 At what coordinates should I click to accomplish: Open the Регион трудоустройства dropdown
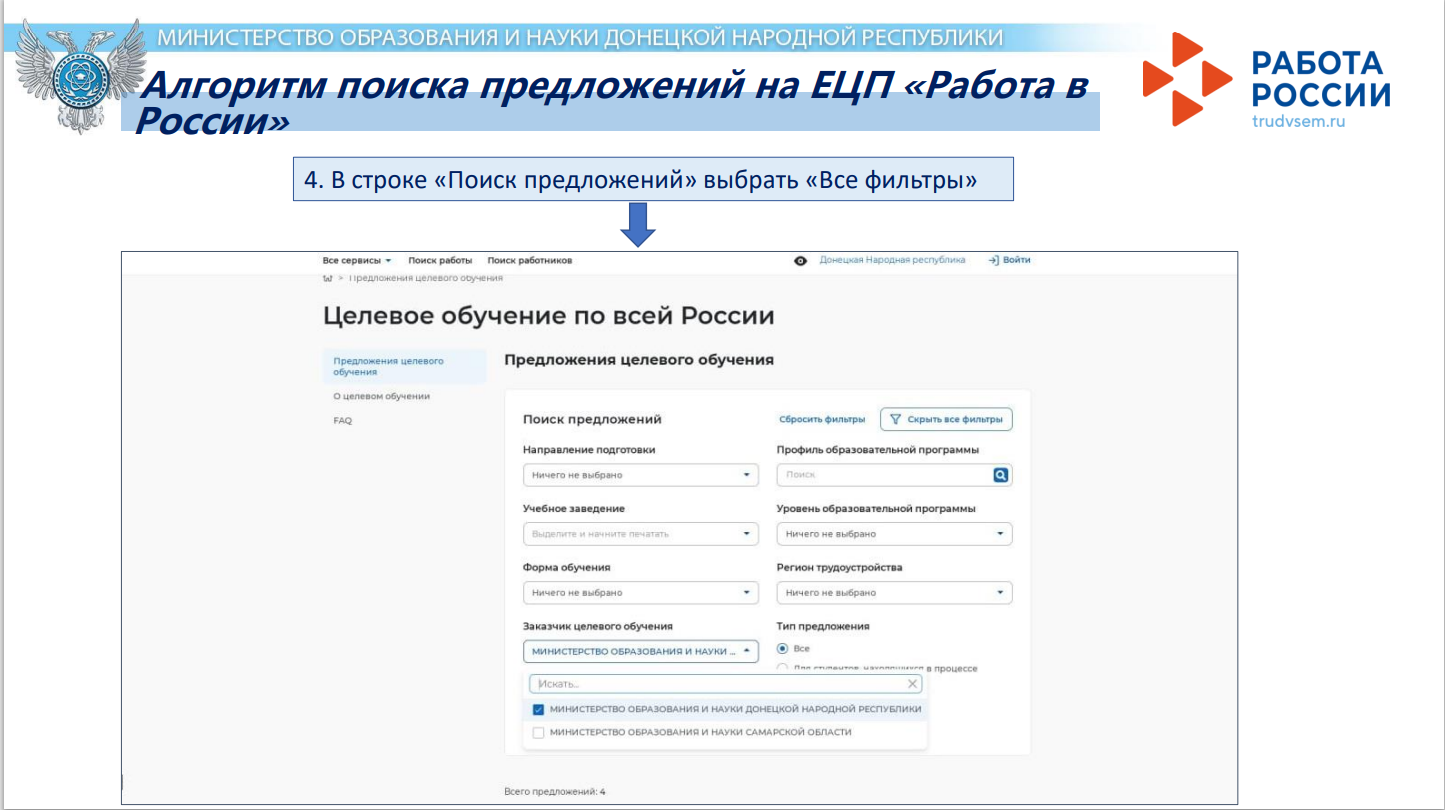click(894, 593)
